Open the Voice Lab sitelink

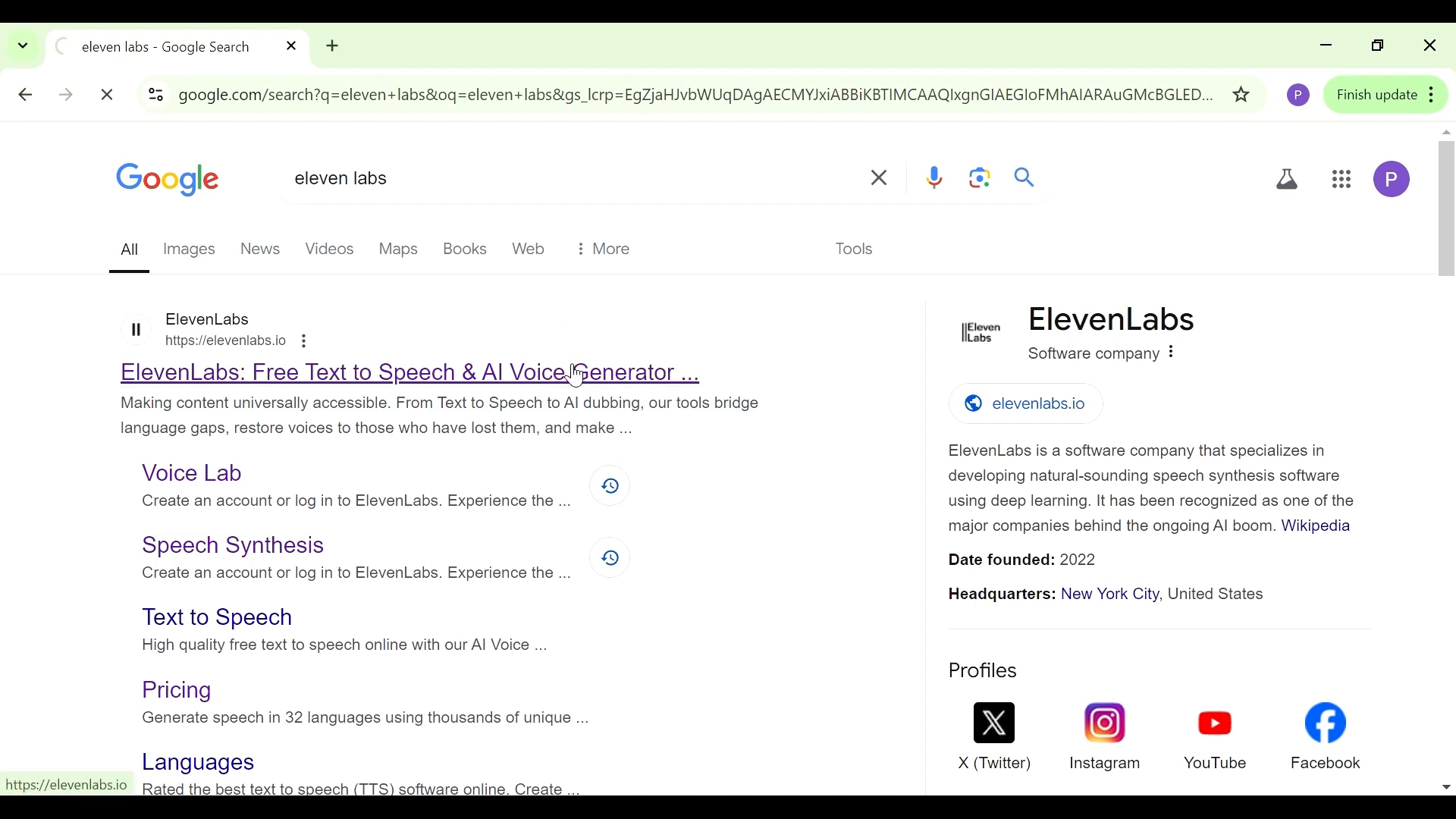[193, 474]
